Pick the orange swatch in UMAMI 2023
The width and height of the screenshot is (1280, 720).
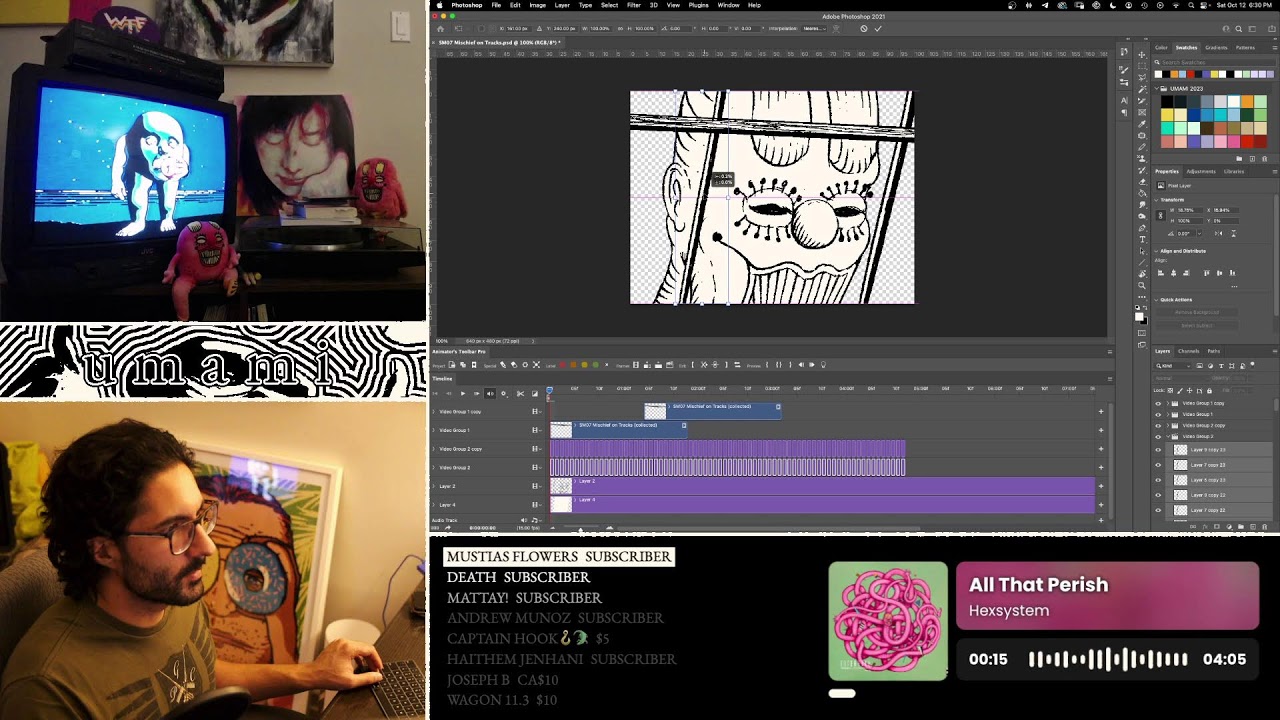coord(1247,102)
